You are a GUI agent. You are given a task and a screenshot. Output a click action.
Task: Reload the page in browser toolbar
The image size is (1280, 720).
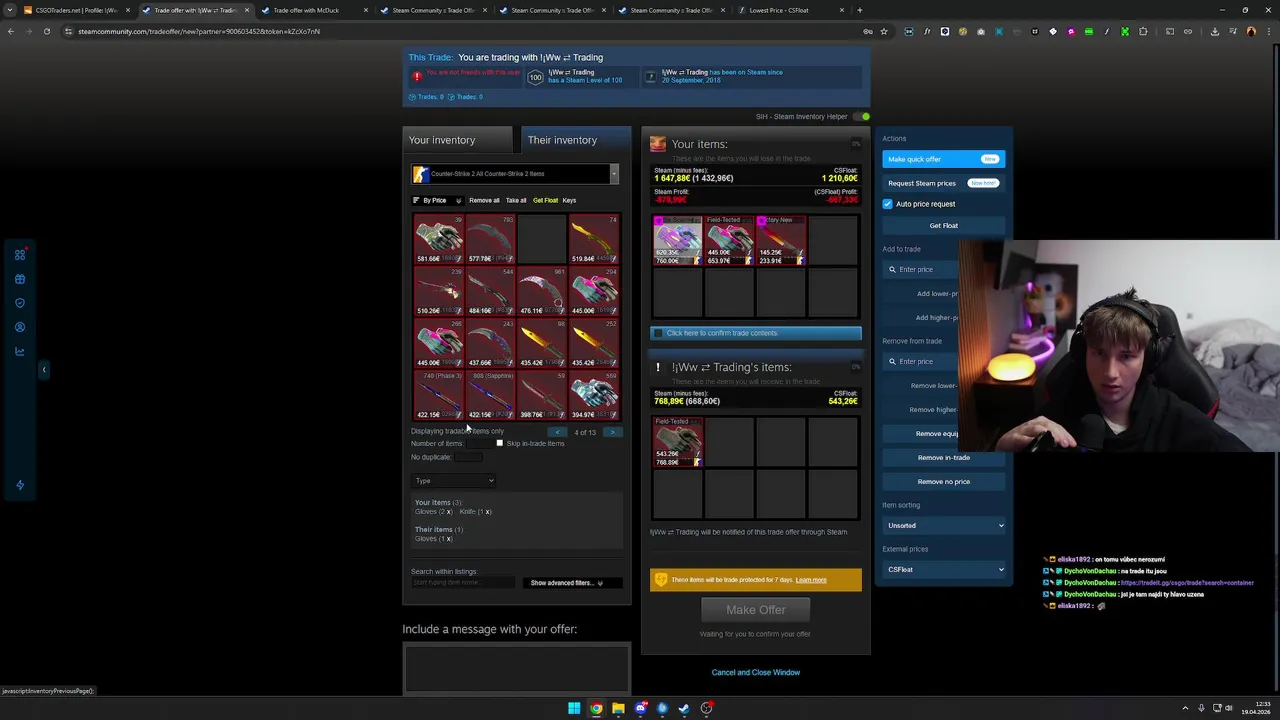[x=46, y=31]
